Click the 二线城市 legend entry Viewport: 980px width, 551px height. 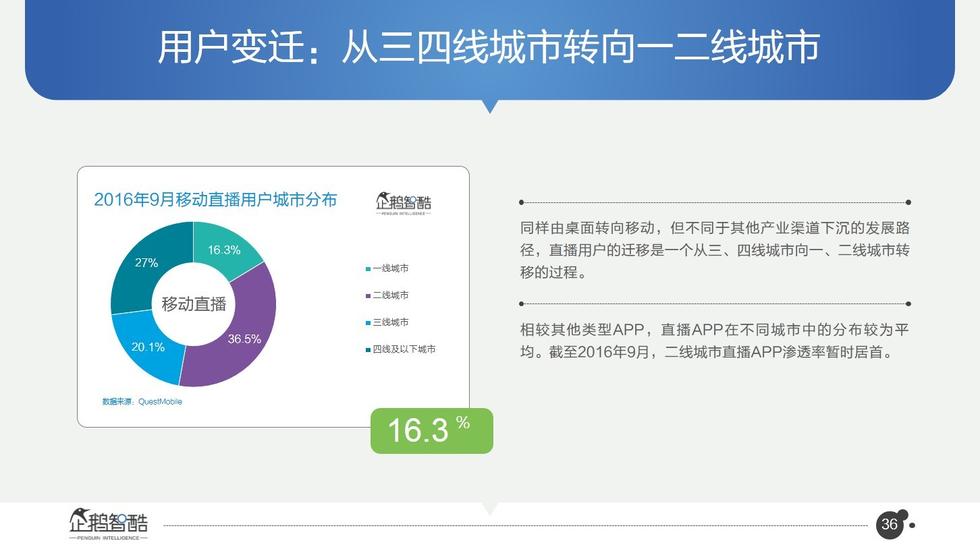(x=387, y=295)
